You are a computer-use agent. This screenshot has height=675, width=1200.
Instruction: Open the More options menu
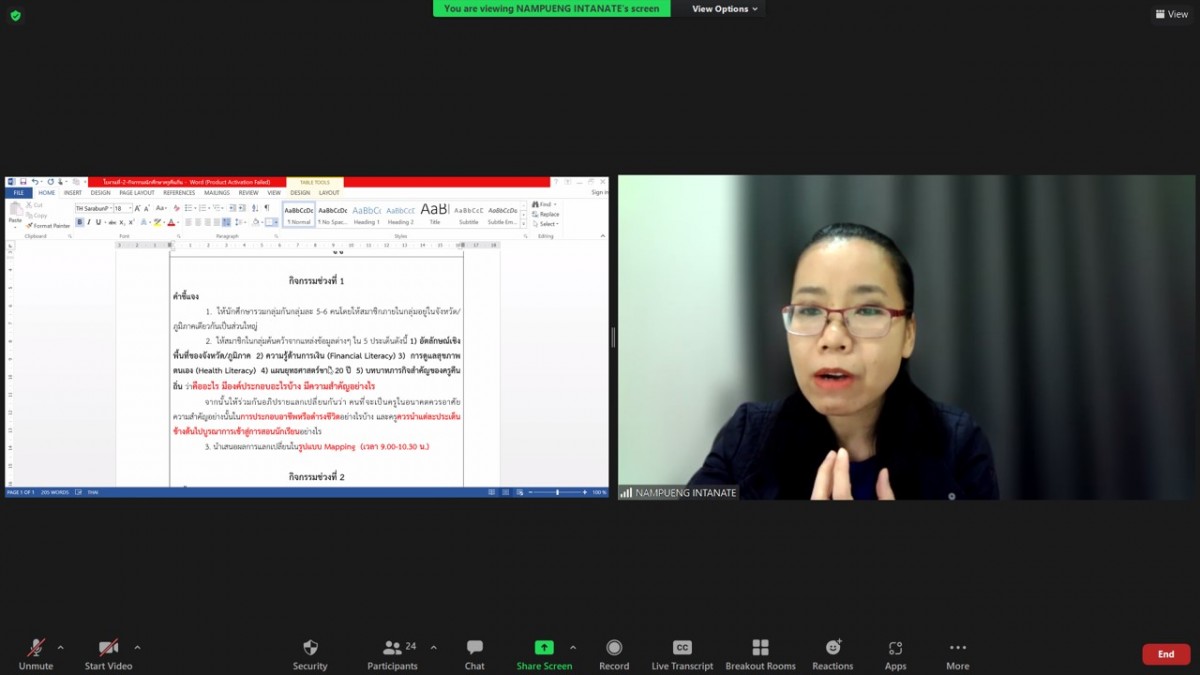click(x=957, y=654)
